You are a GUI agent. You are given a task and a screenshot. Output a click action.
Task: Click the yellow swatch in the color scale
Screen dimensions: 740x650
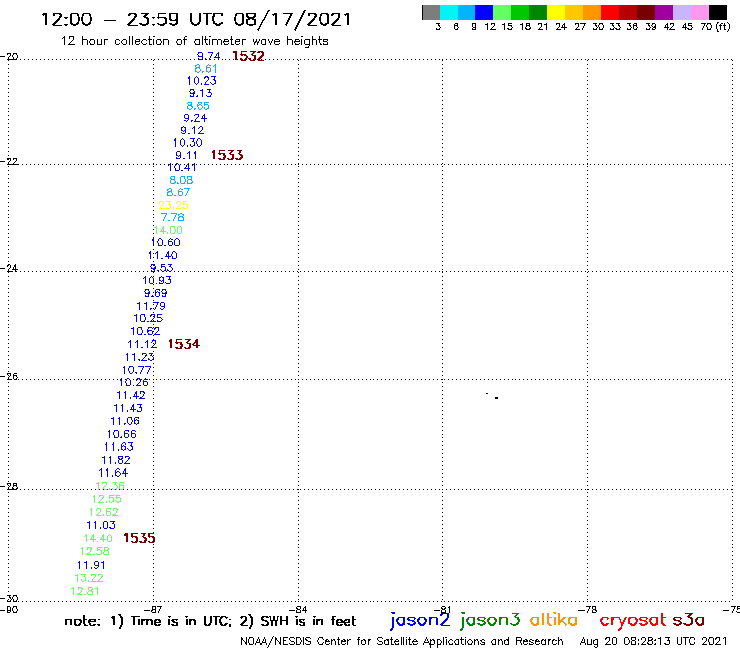tap(556, 12)
